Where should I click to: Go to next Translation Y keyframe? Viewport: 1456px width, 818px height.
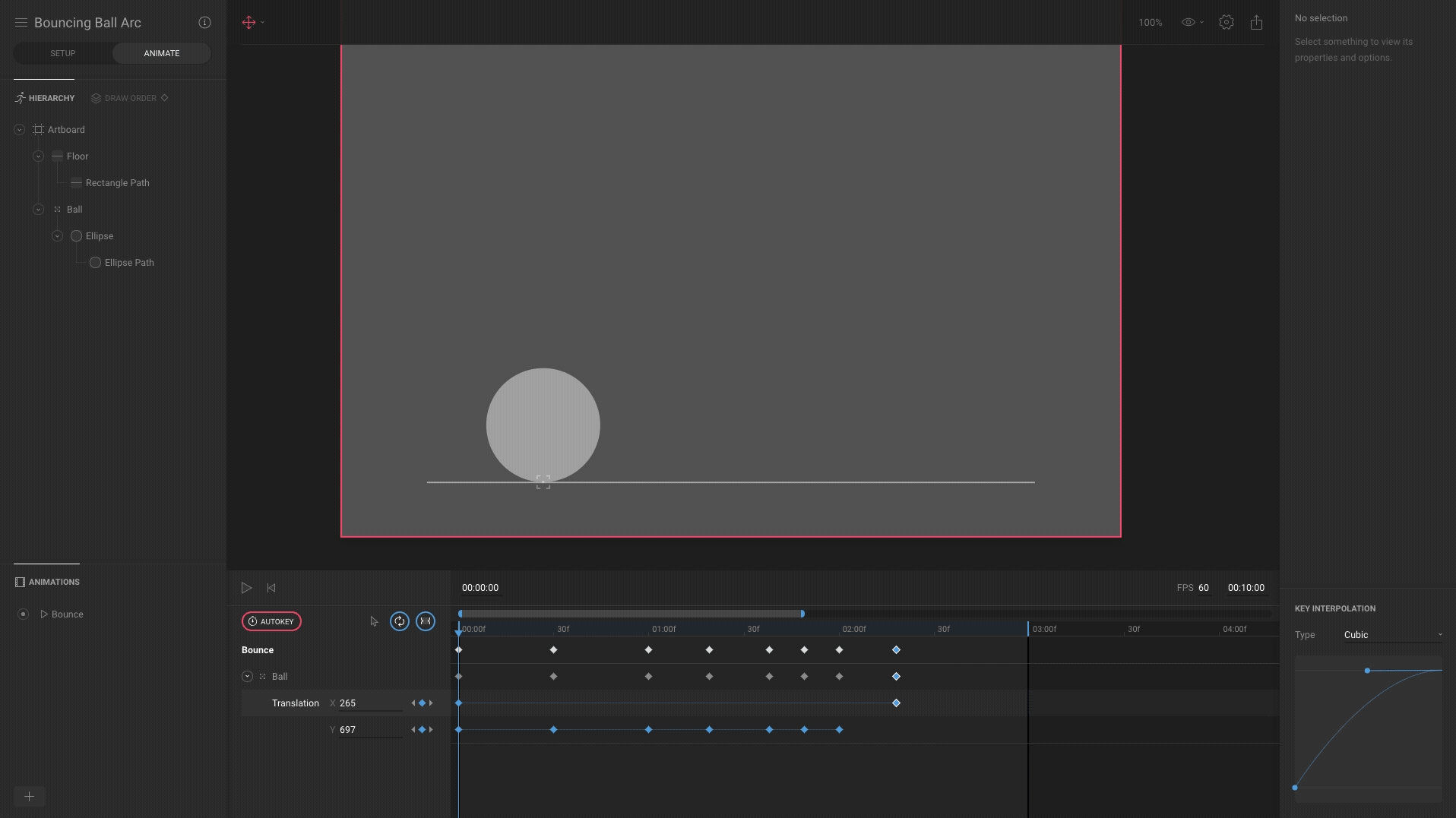[431, 730]
